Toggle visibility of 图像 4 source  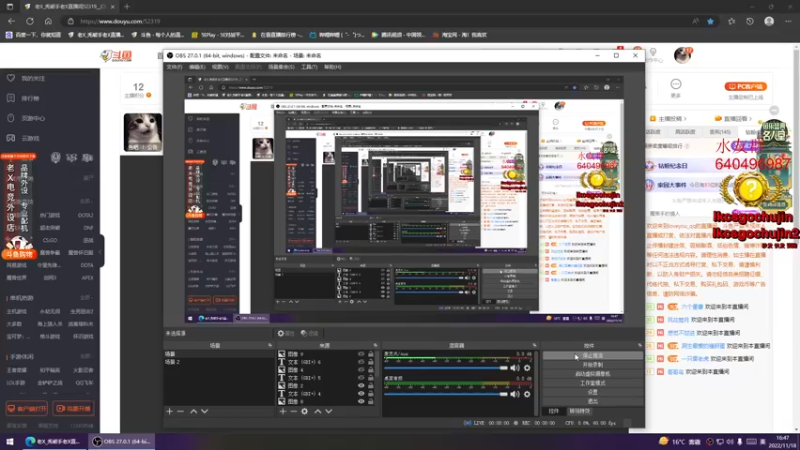coord(361,369)
